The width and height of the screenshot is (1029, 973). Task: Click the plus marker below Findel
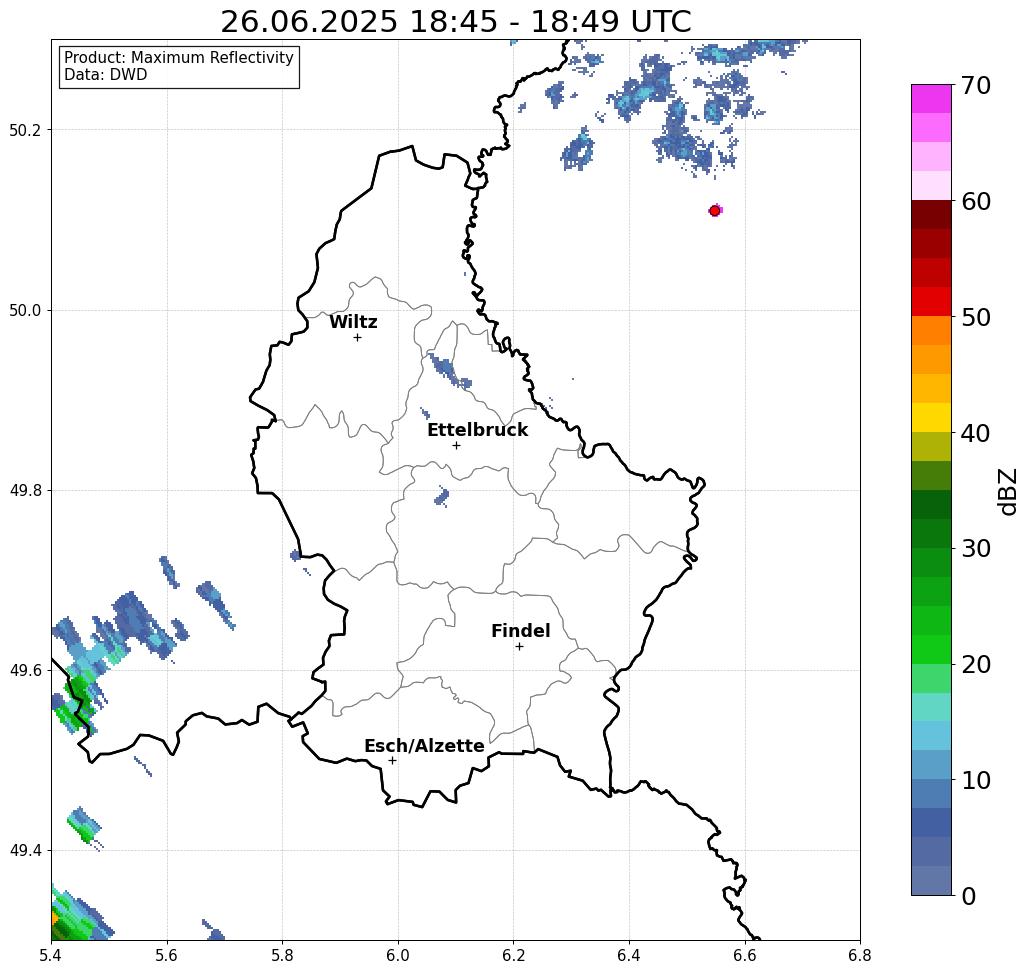(519, 646)
